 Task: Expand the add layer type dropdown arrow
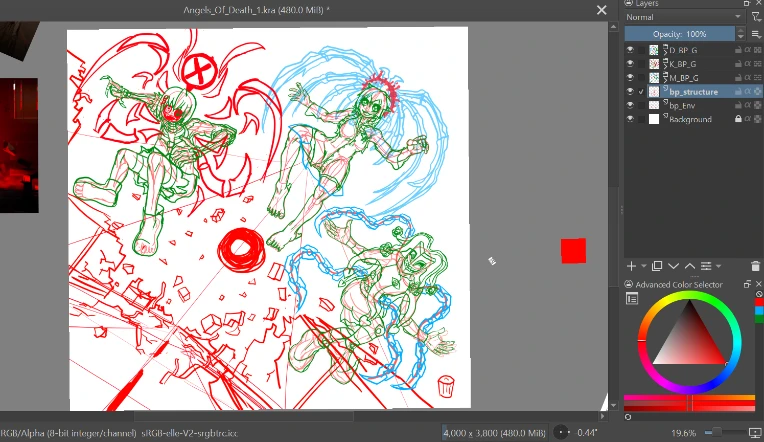642,266
